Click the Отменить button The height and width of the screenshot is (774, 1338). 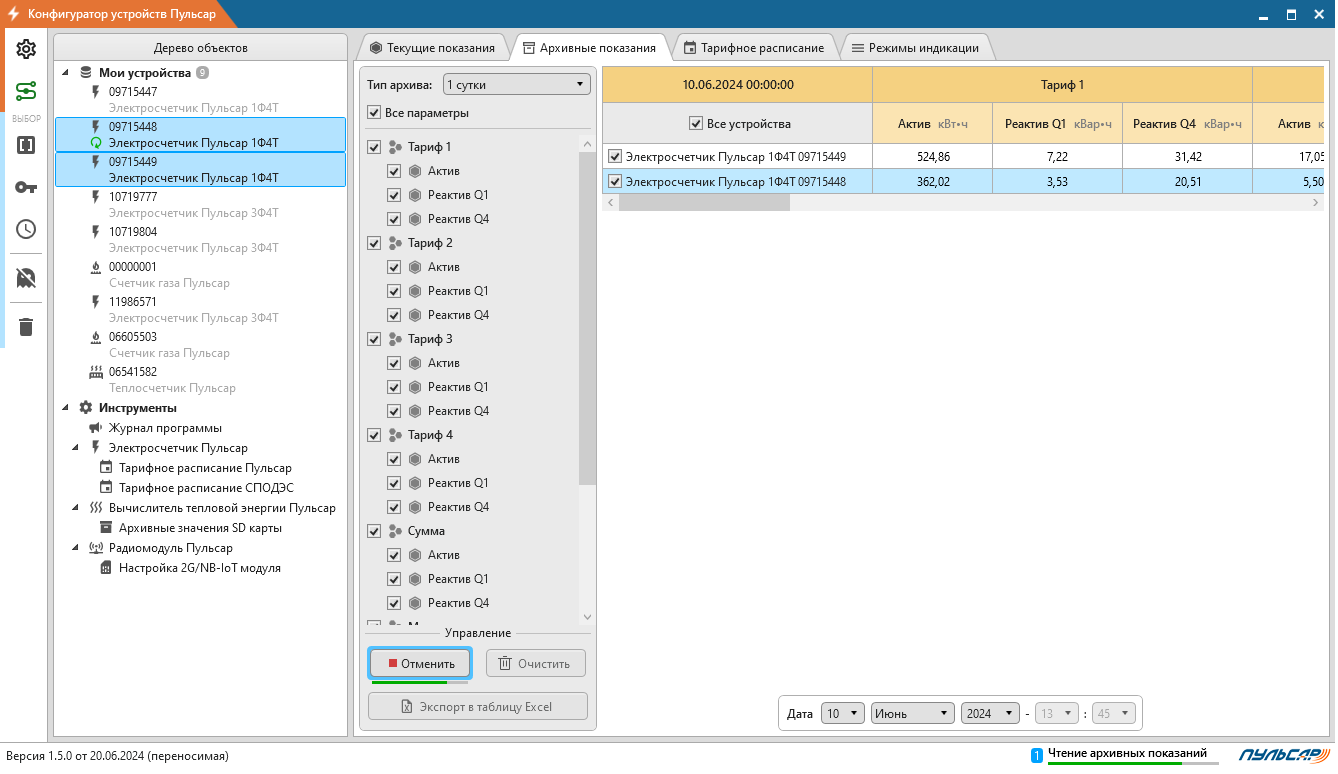(420, 663)
